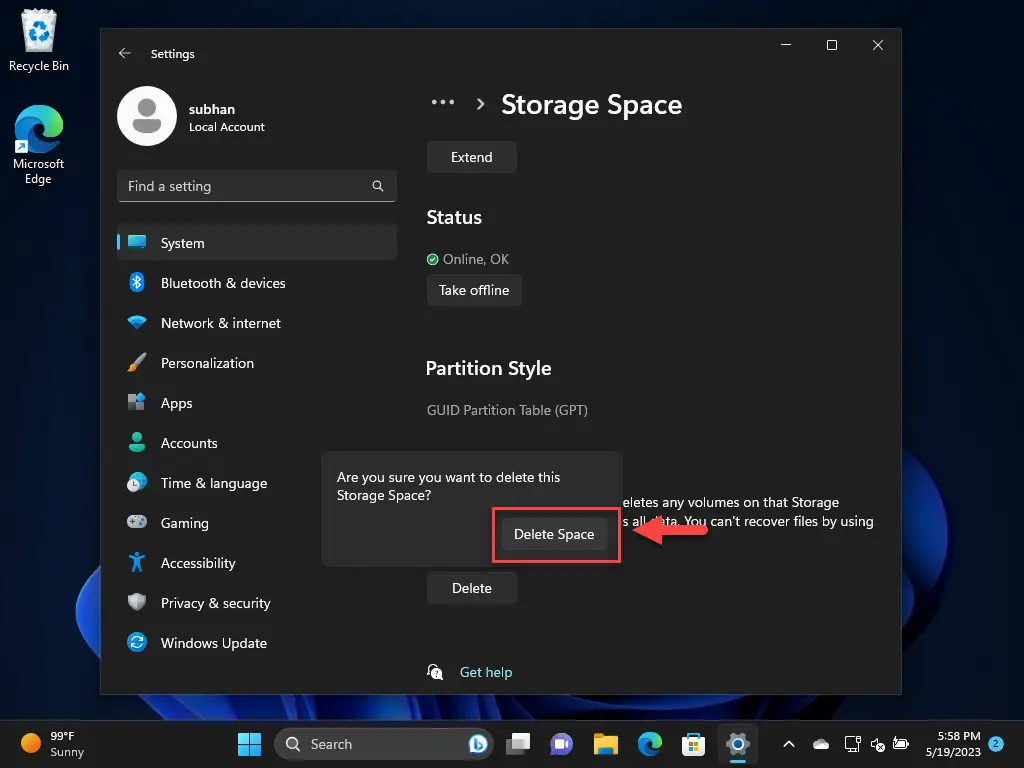Screen dimensions: 1024x768
Task: Click the Settings gear in the taskbar
Action: [x=737, y=744]
